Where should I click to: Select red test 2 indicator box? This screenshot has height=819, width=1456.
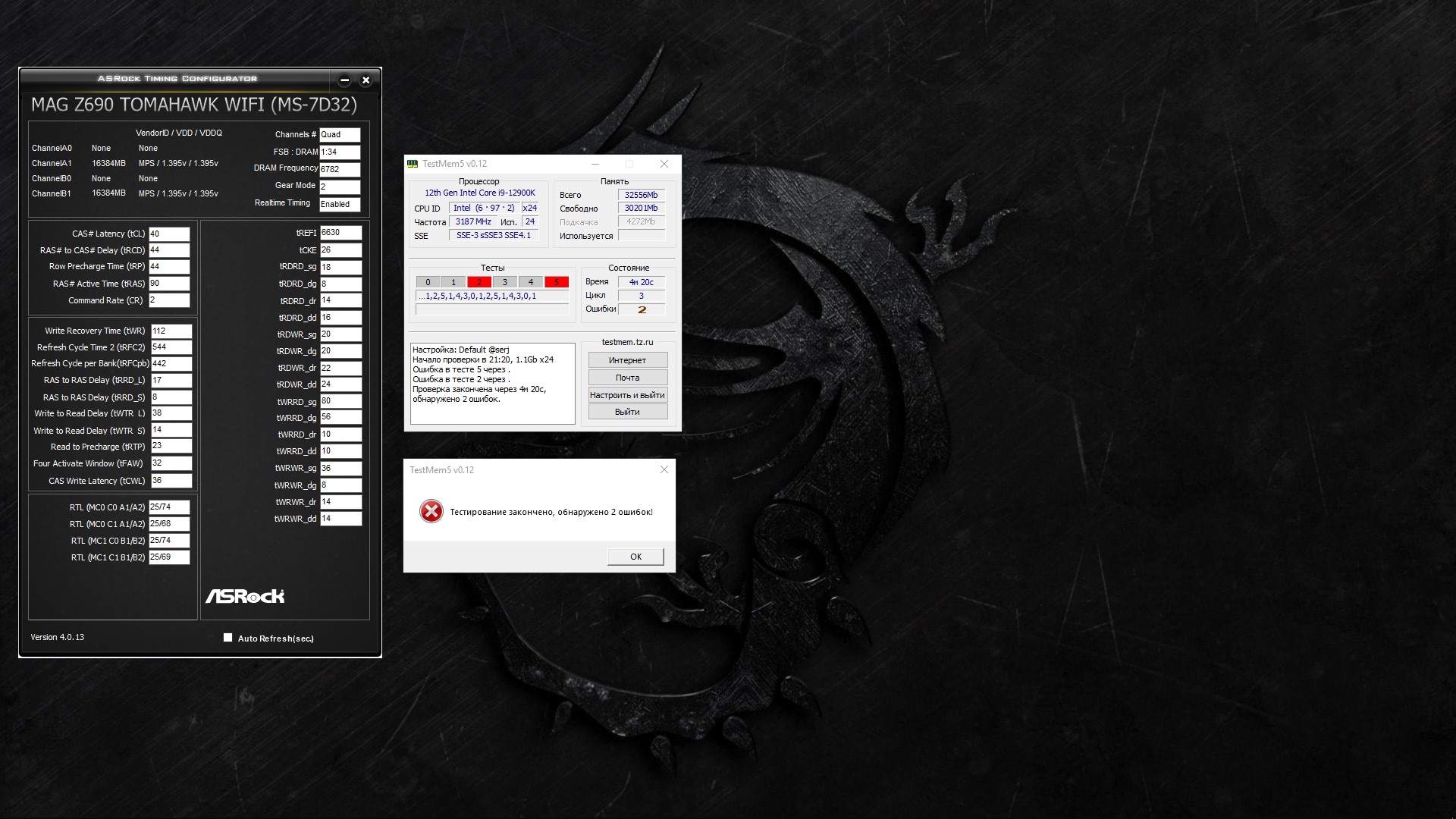click(x=479, y=282)
